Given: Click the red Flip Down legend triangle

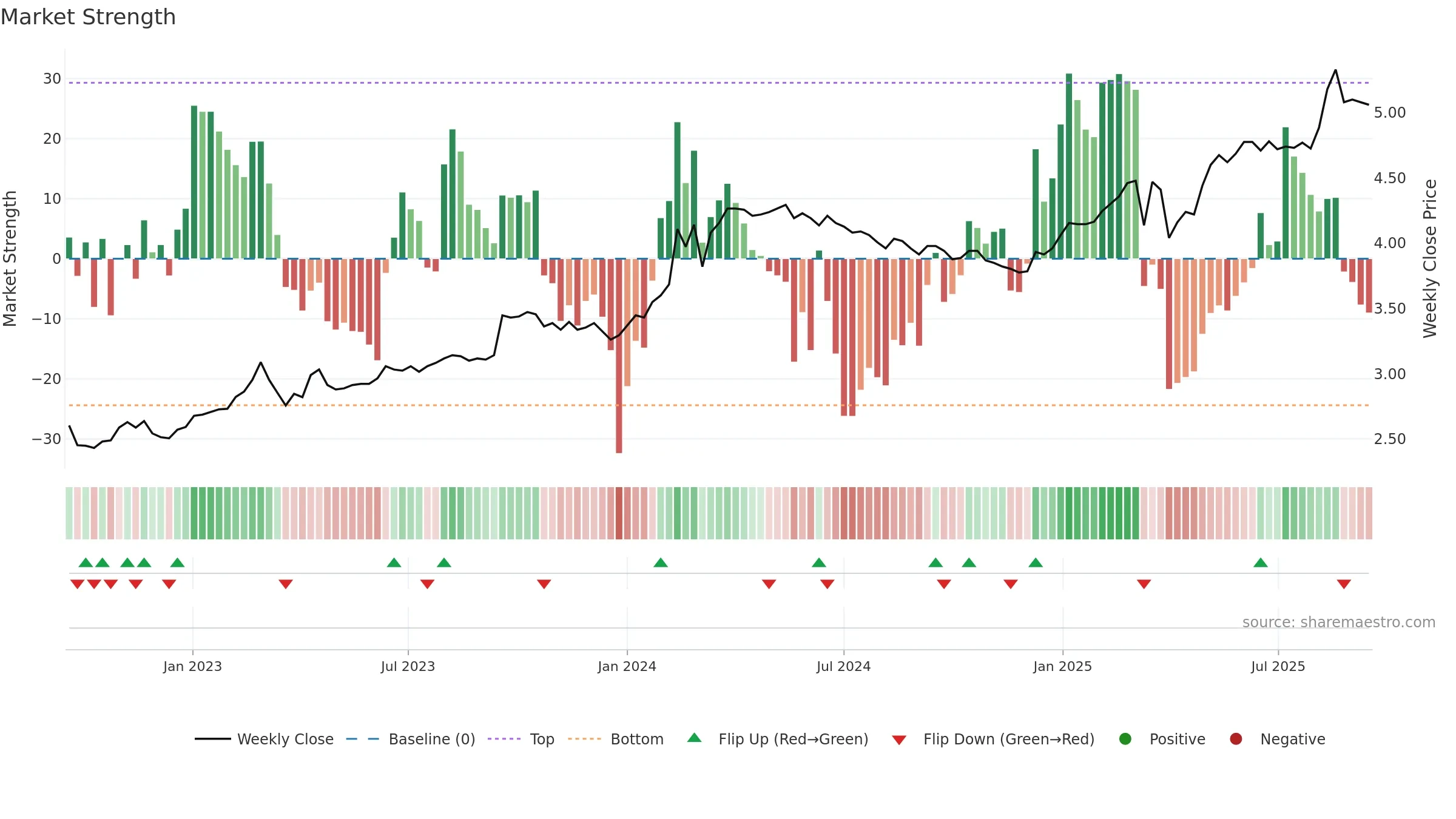Looking at the screenshot, I should (x=899, y=740).
